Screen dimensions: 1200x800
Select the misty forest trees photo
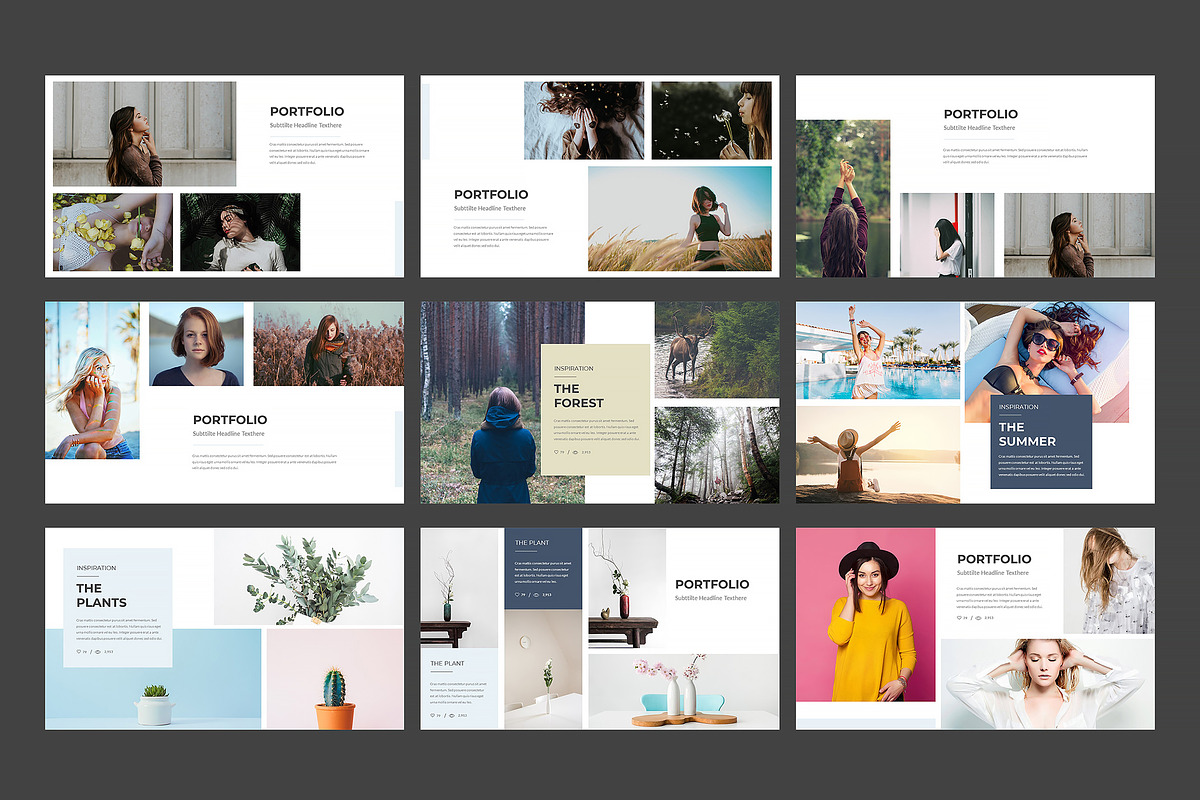point(717,454)
